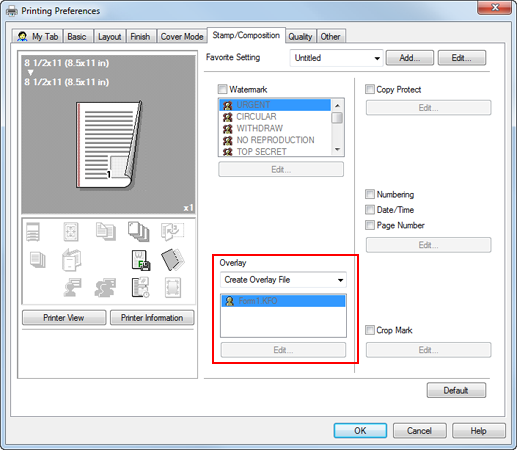The height and width of the screenshot is (450, 517).
Task: Open the Quality tab
Action: pos(300,36)
